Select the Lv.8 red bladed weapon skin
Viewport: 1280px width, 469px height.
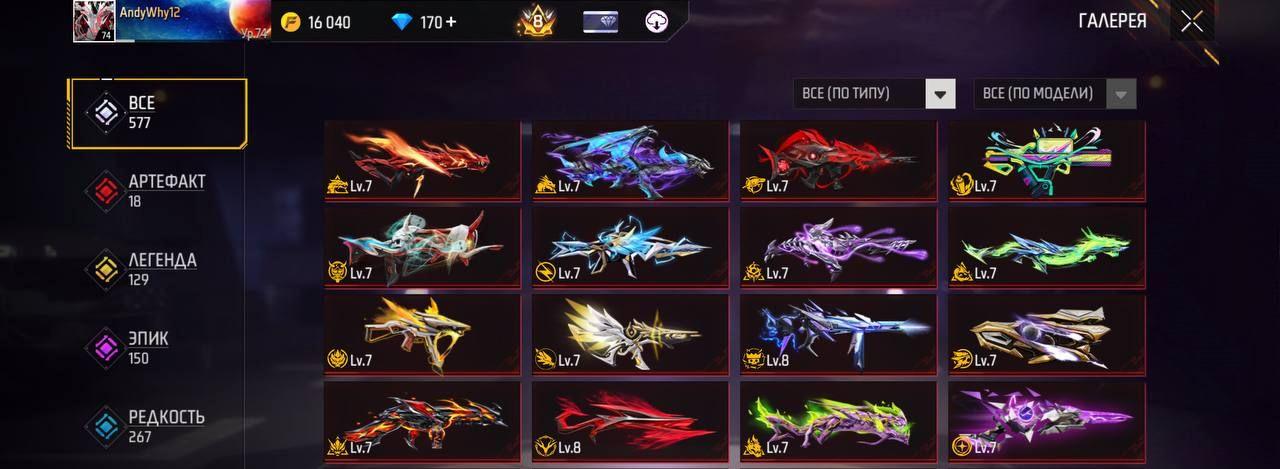[630, 419]
